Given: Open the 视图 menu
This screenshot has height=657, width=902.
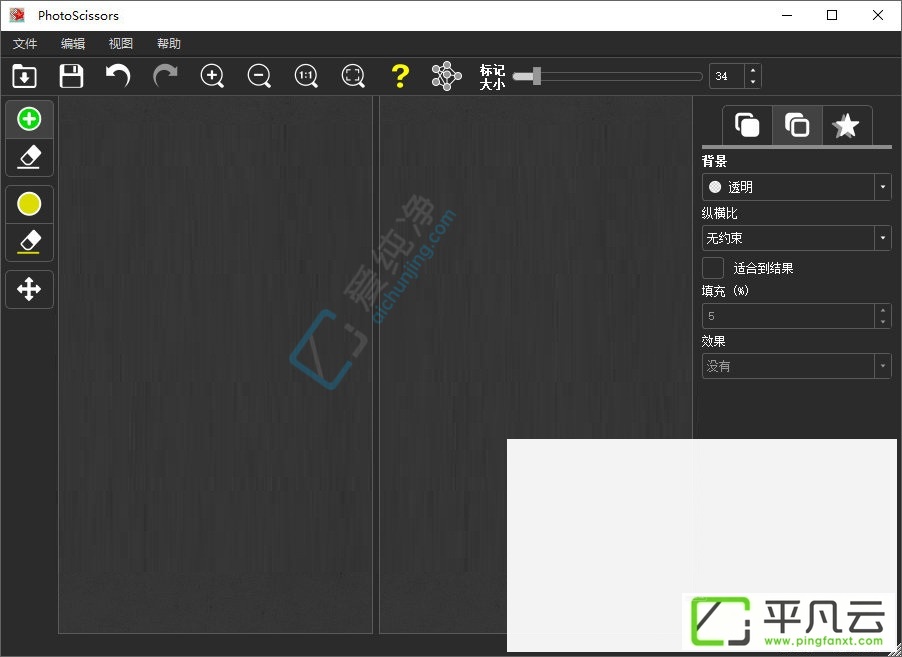Looking at the screenshot, I should (121, 44).
